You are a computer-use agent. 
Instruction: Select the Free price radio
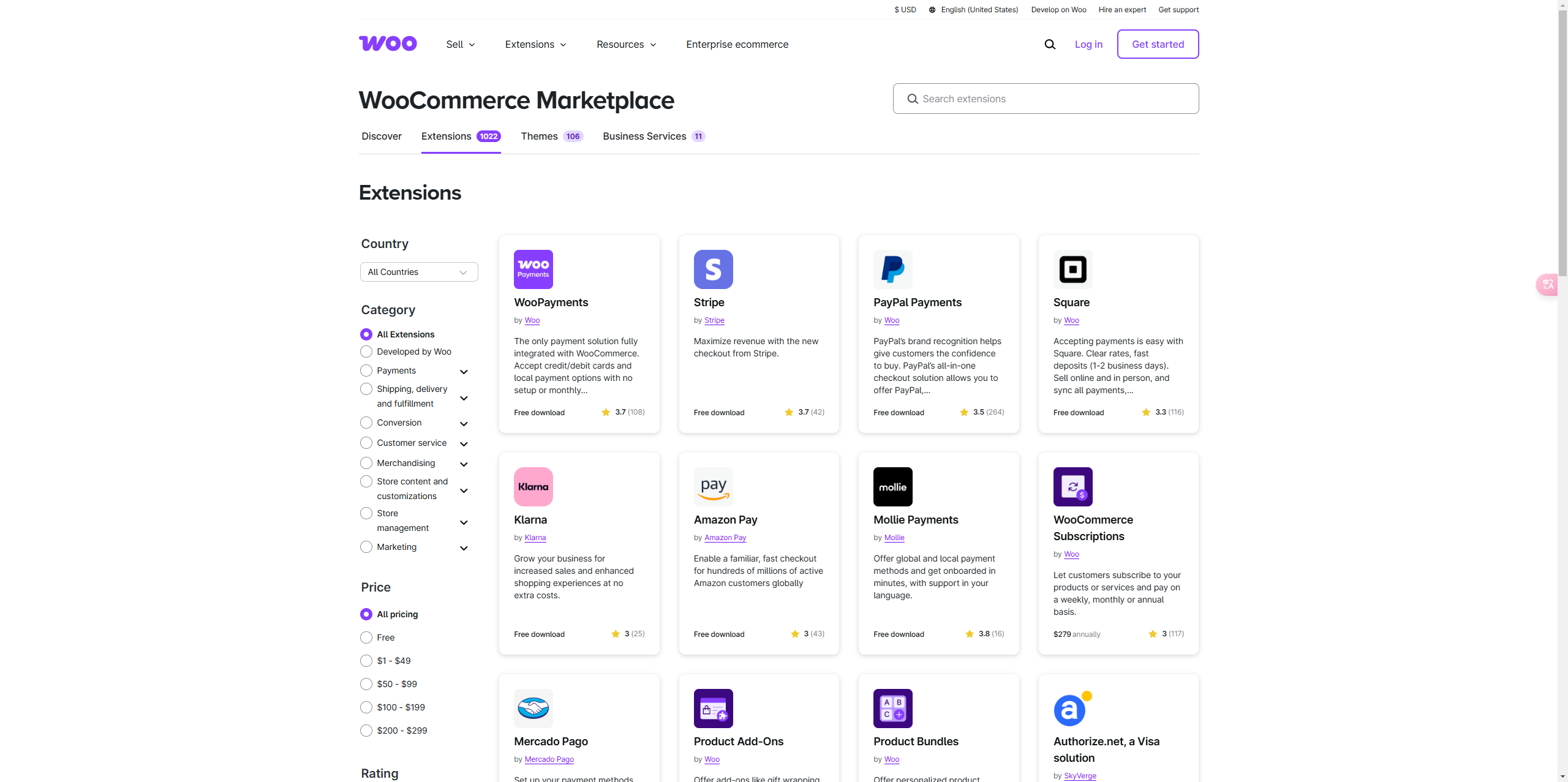366,637
